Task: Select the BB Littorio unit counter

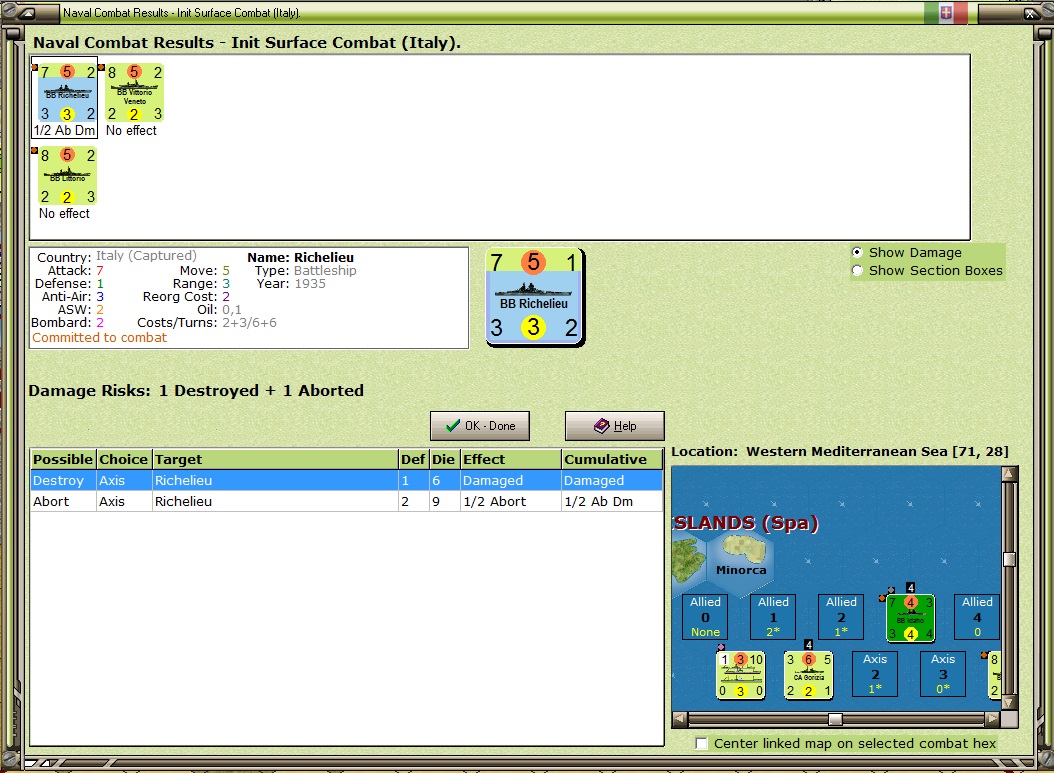Action: point(67,175)
